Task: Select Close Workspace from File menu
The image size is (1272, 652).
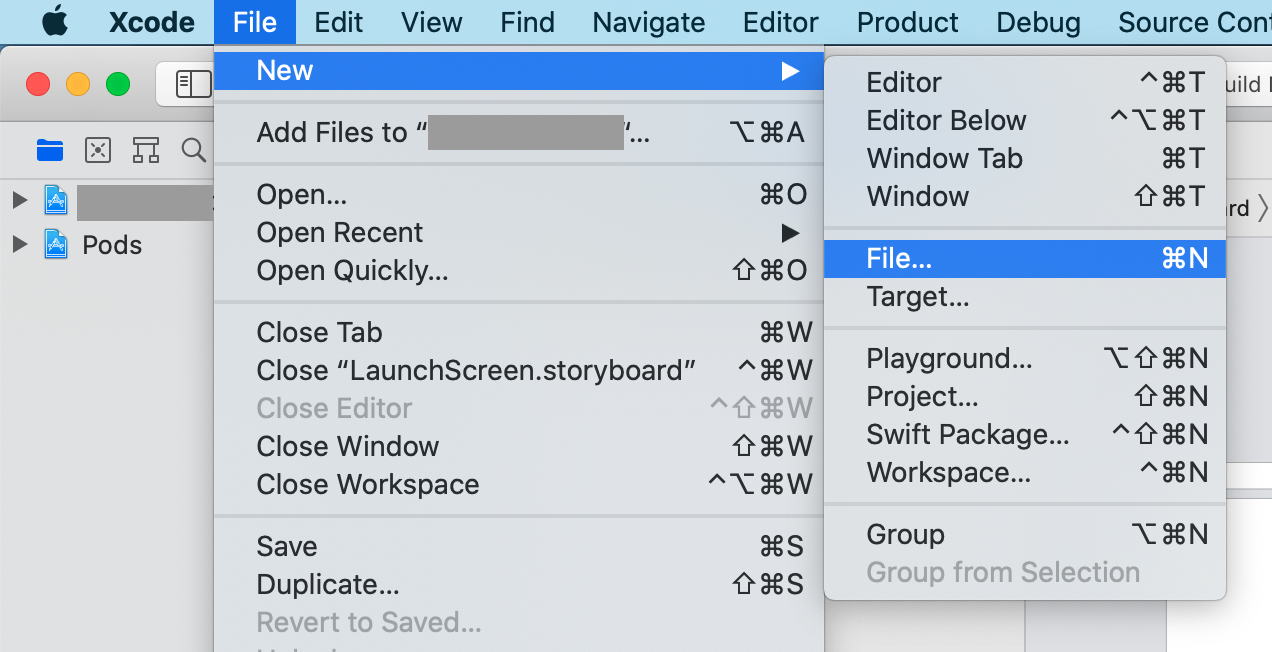Action: 368,485
